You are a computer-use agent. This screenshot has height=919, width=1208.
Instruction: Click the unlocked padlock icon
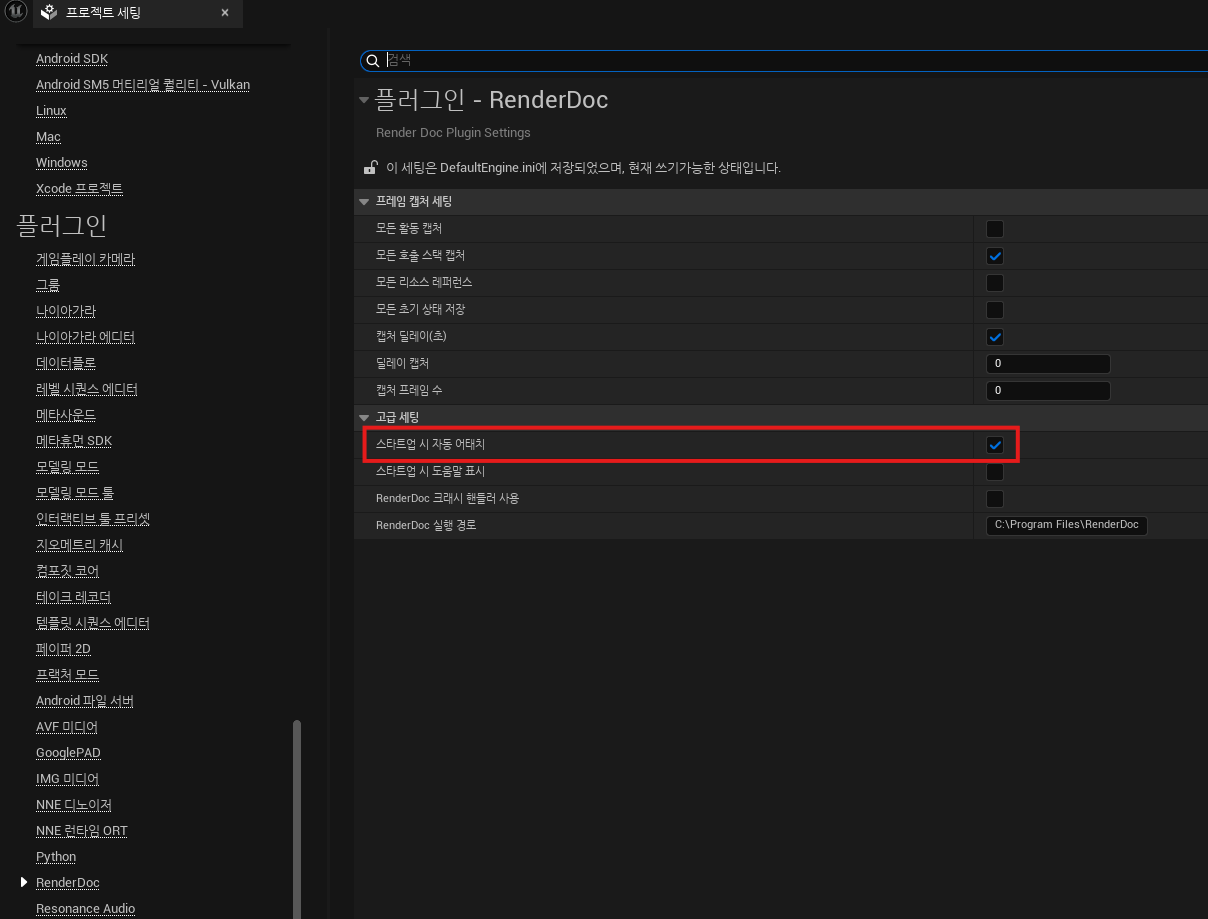pos(369,167)
